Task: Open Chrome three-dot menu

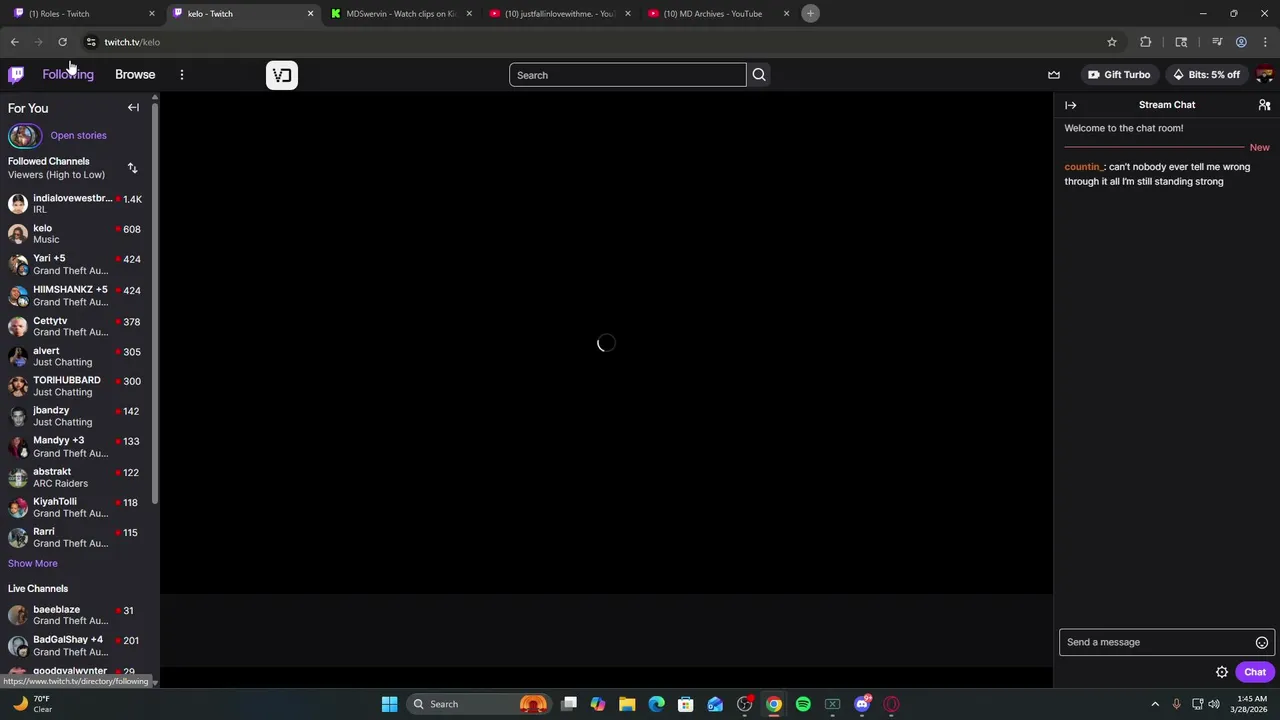Action: (x=1265, y=42)
